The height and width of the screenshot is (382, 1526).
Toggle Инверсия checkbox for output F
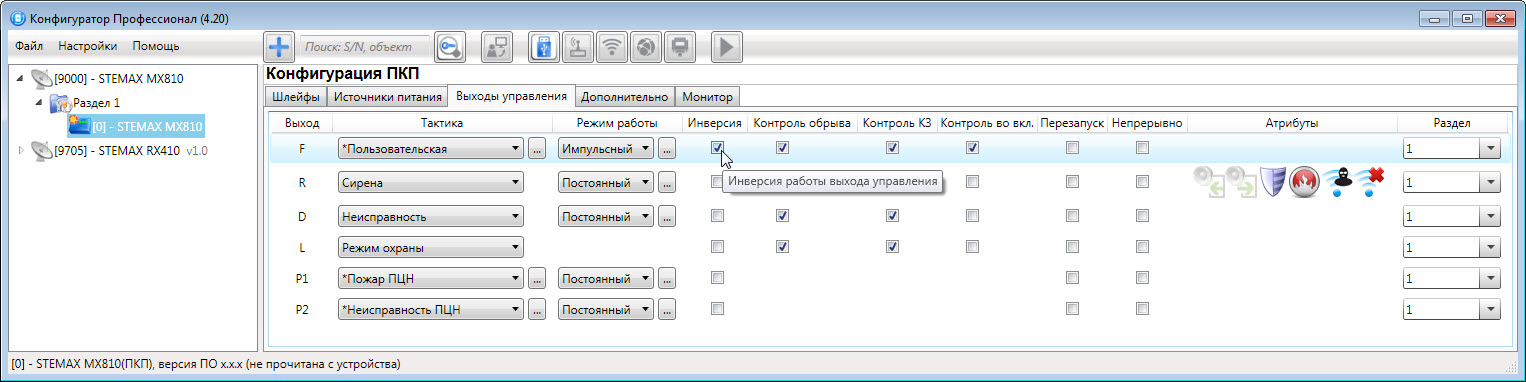(717, 147)
